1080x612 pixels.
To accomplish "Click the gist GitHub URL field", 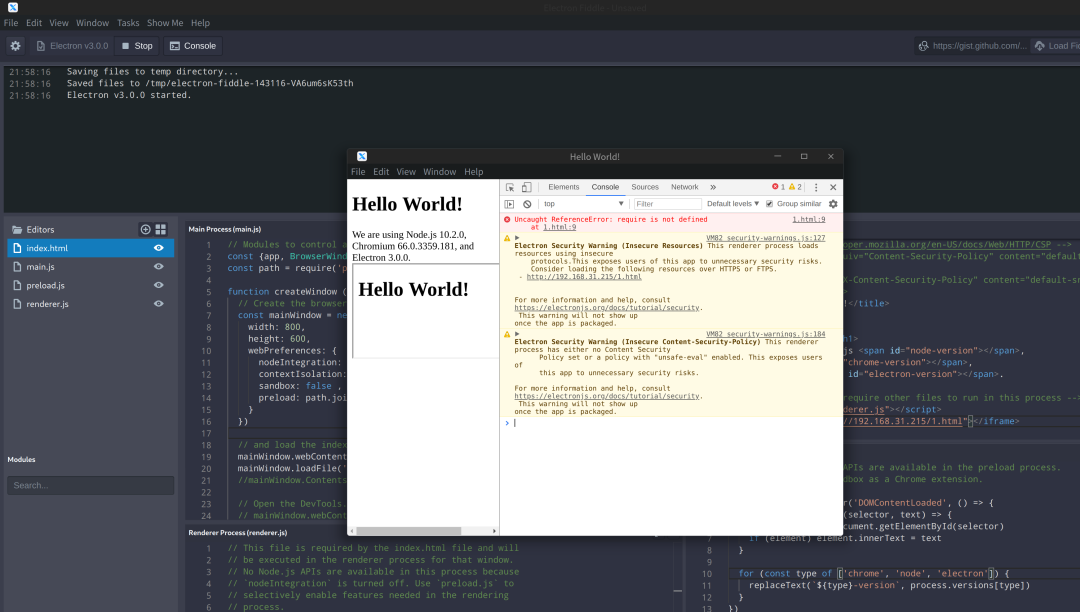I will pos(973,46).
